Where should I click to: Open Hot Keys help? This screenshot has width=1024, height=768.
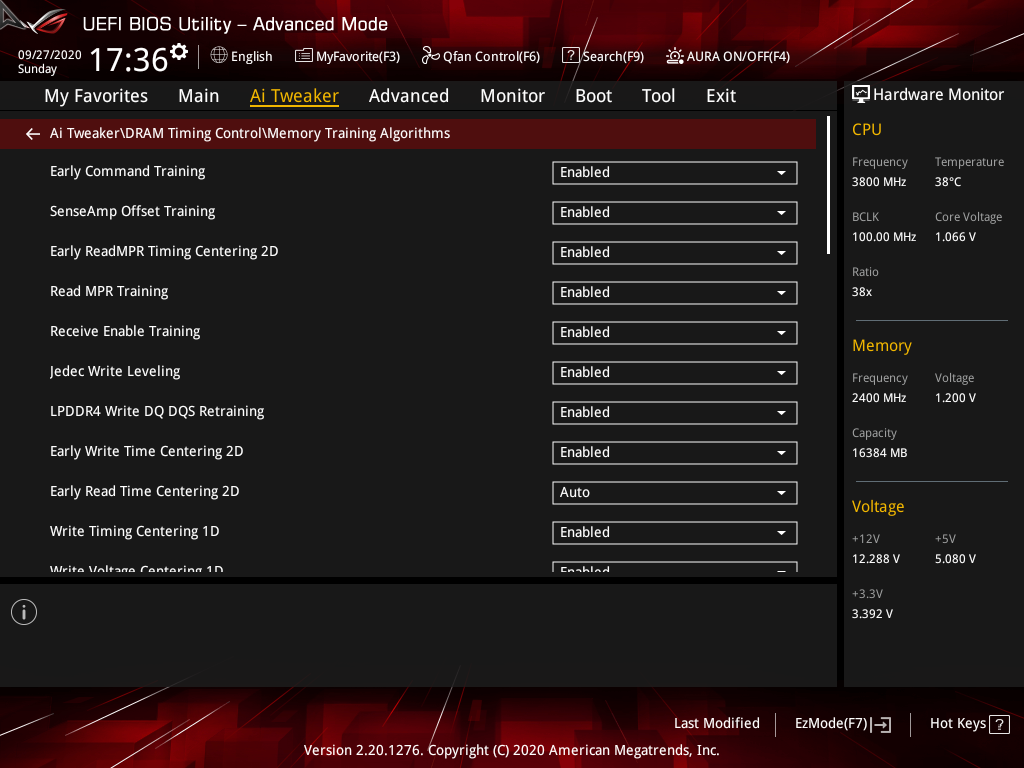pyautogui.click(x=969, y=724)
